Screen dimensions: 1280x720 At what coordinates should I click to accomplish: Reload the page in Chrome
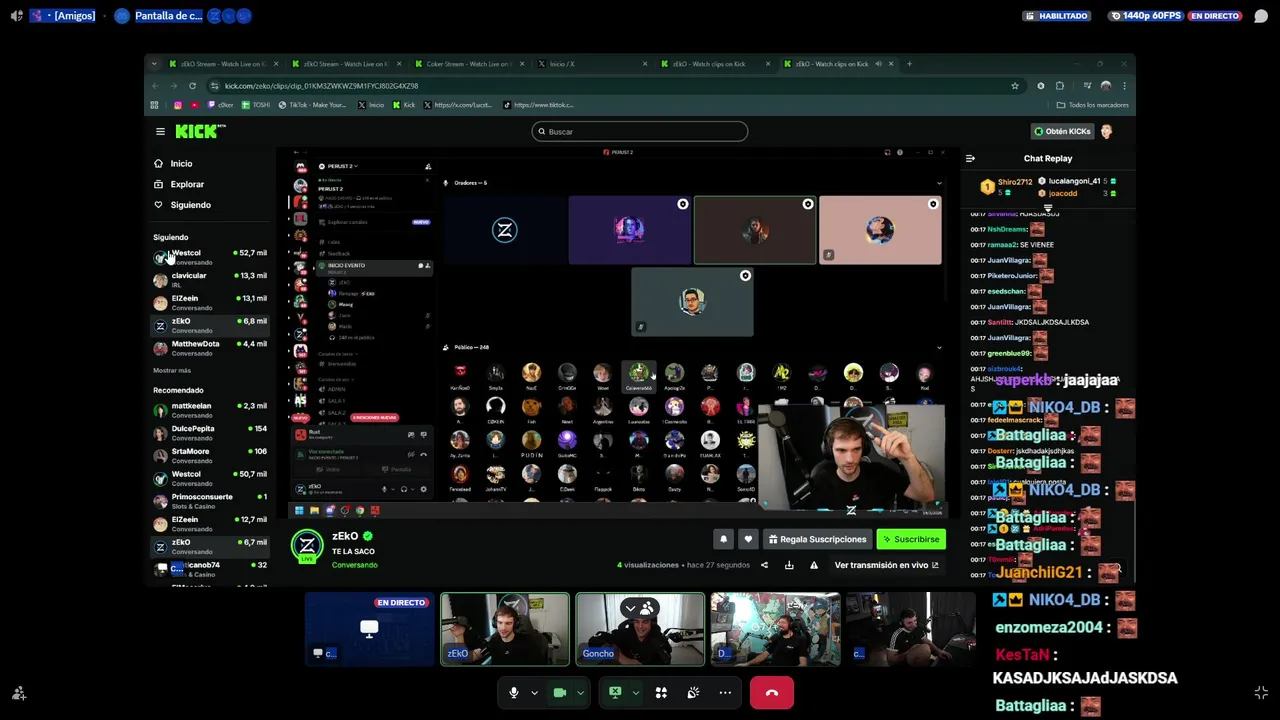click(x=192, y=86)
